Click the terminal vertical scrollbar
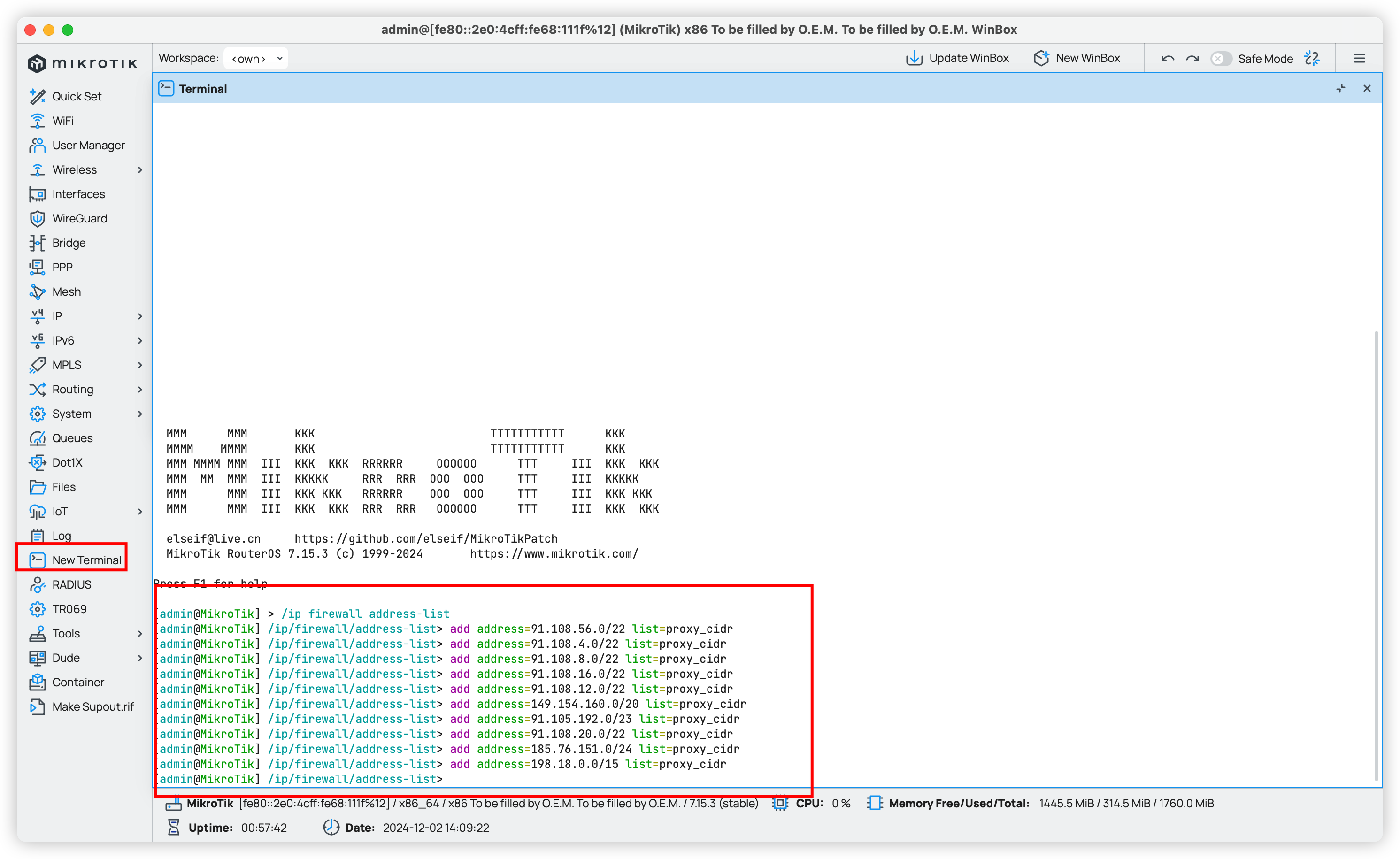 click(1376, 557)
